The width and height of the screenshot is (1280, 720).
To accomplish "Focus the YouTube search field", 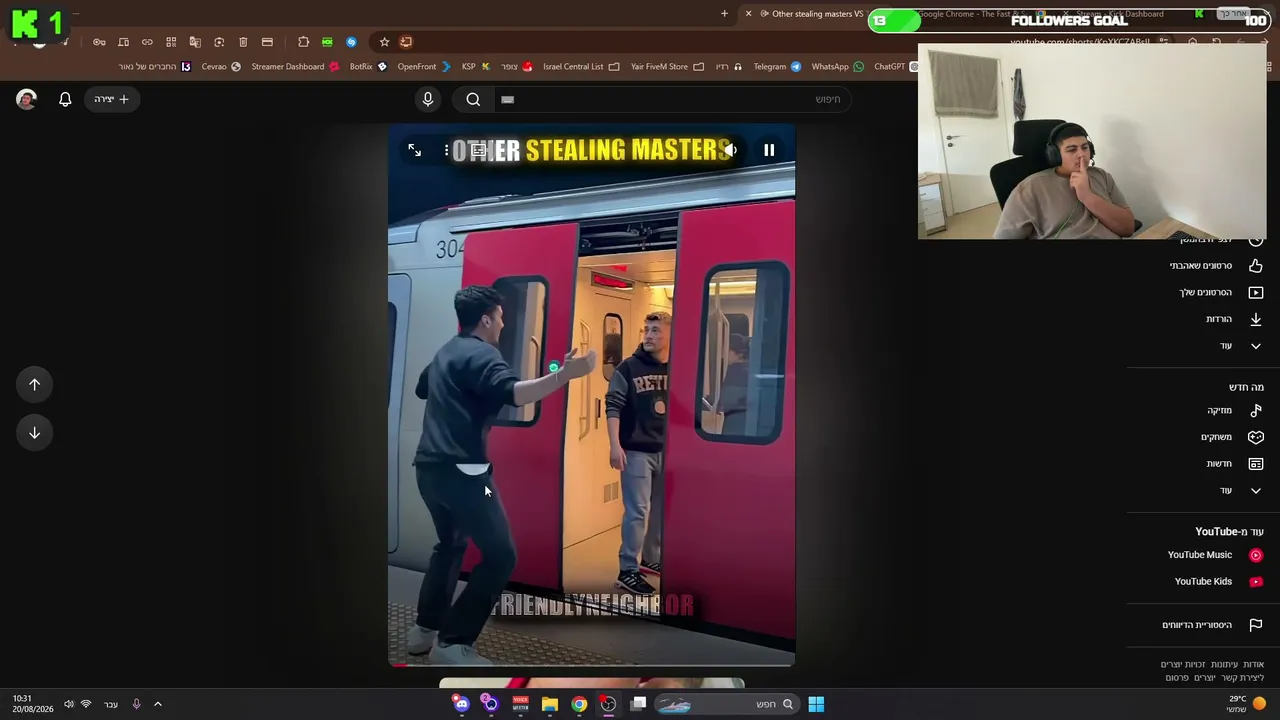I will [x=672, y=99].
